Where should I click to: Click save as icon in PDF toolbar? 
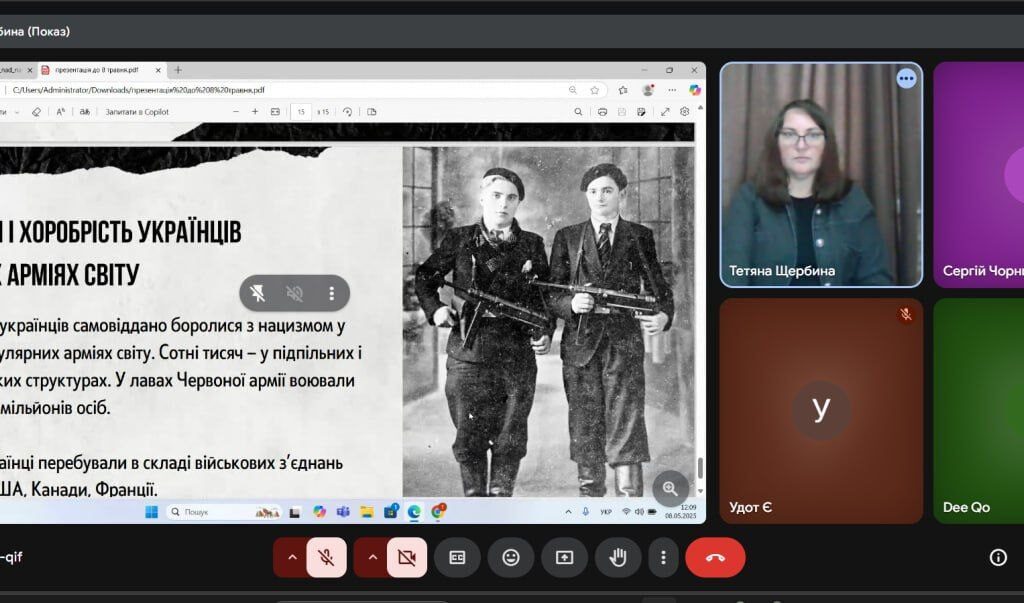[x=641, y=112]
